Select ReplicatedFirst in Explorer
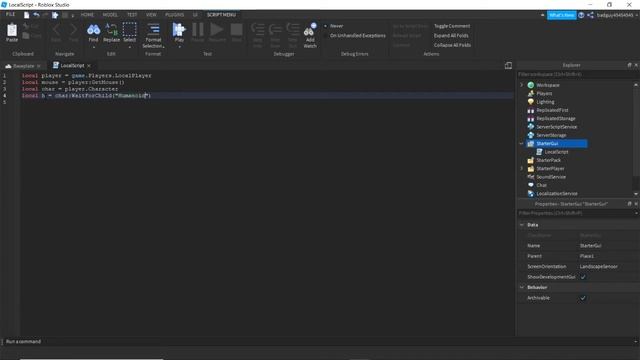Viewport: 640px width, 360px height. (552, 110)
